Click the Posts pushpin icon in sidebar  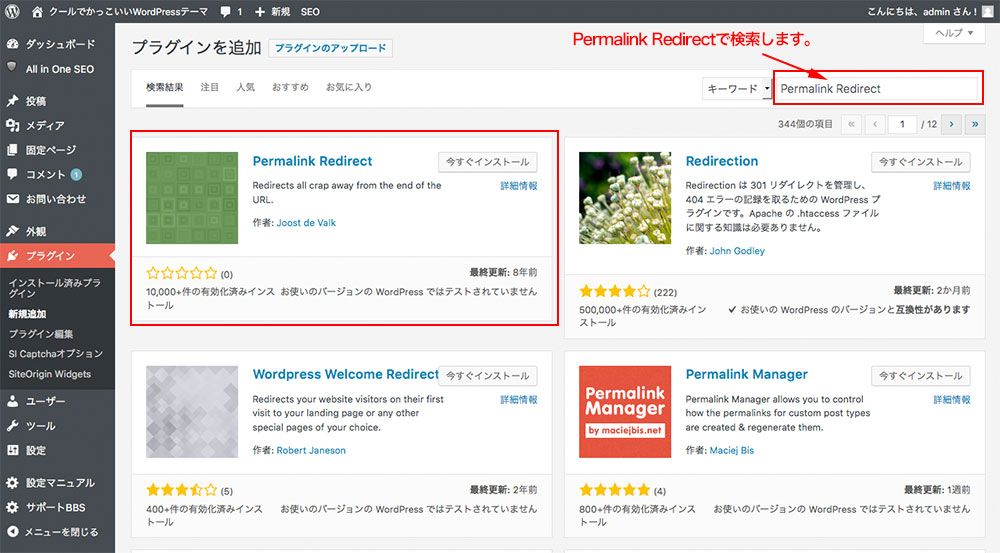pyautogui.click(x=13, y=101)
